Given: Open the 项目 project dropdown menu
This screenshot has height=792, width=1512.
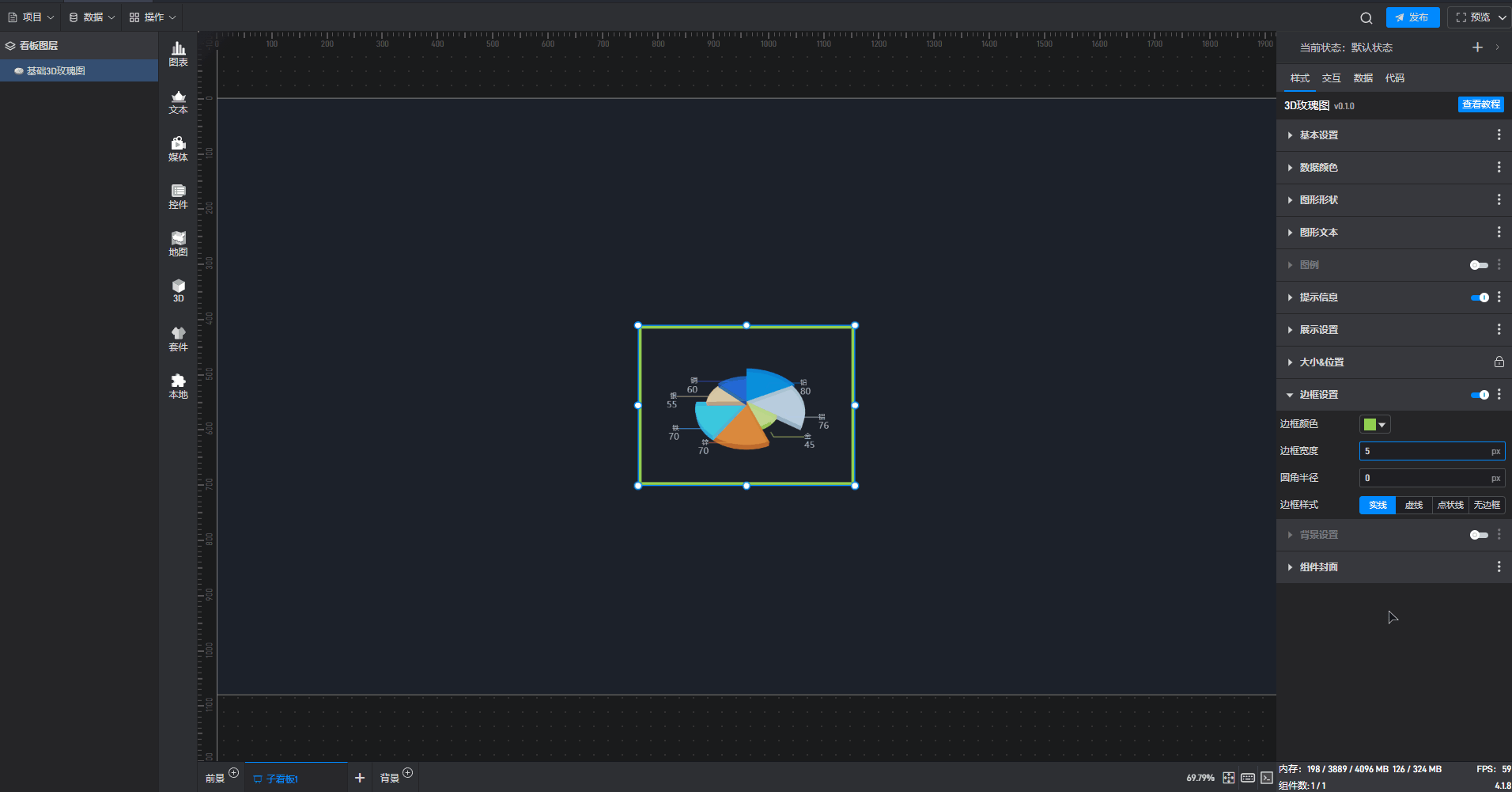Looking at the screenshot, I should 31,17.
